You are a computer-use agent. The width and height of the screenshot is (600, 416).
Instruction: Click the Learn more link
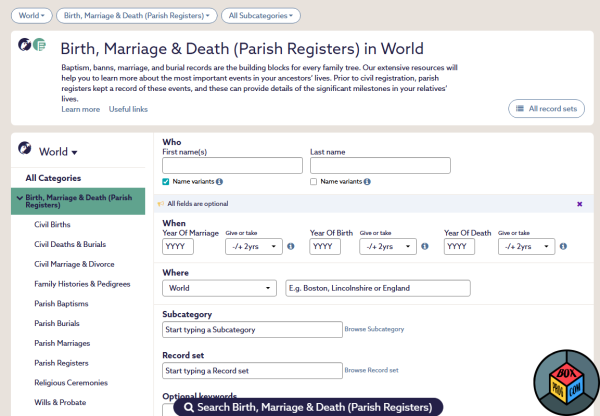point(81,109)
